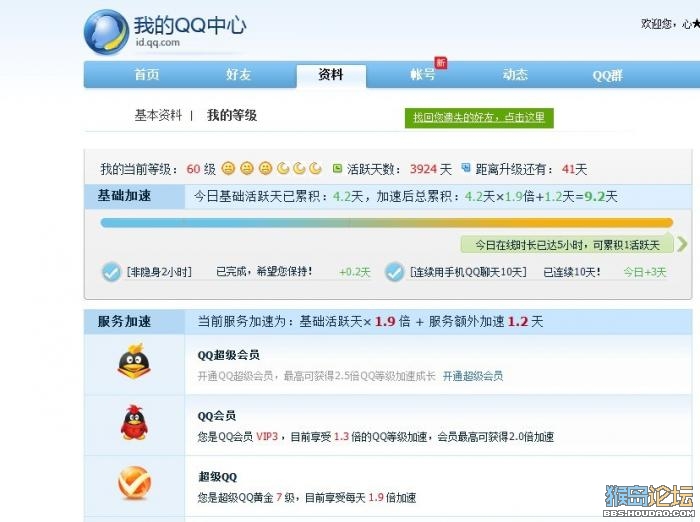Viewport: 700px width, 522px height.
Task: Switch to the 动态 tab
Action: coord(515,74)
